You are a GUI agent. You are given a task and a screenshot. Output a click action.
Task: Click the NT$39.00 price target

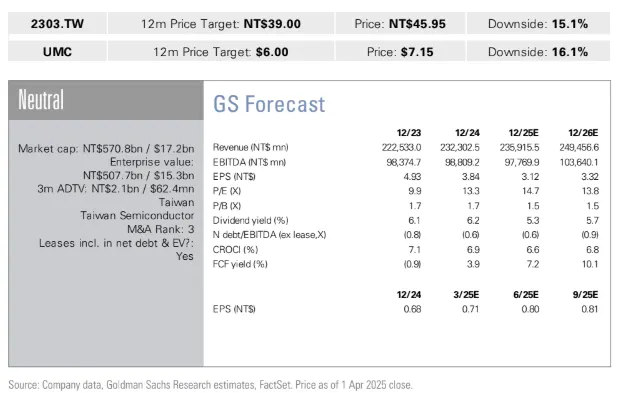pos(272,24)
